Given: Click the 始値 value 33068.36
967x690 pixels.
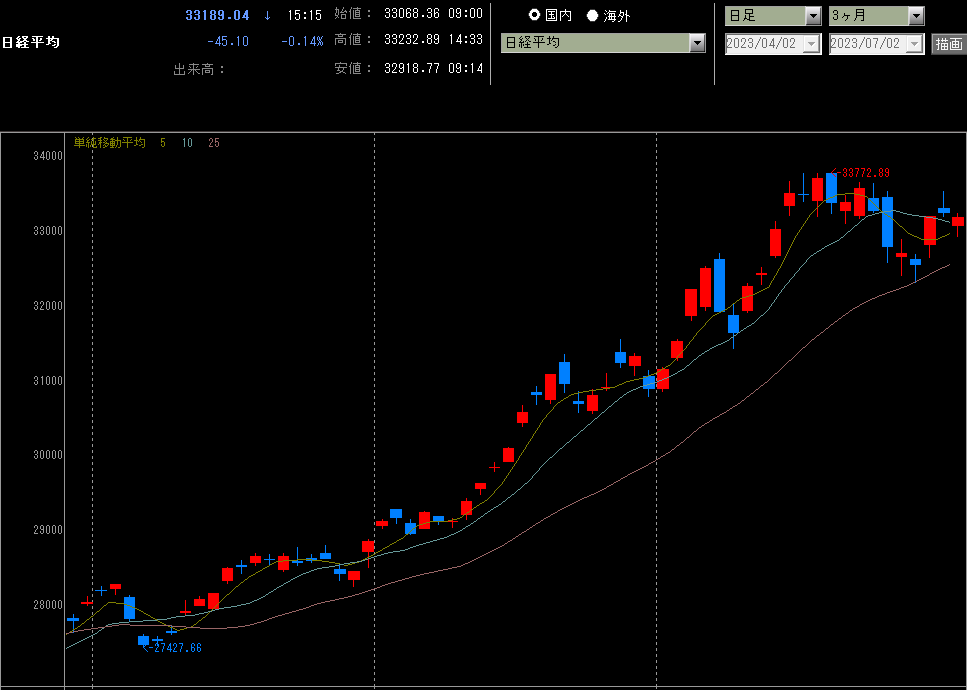Looking at the screenshot, I should (412, 13).
